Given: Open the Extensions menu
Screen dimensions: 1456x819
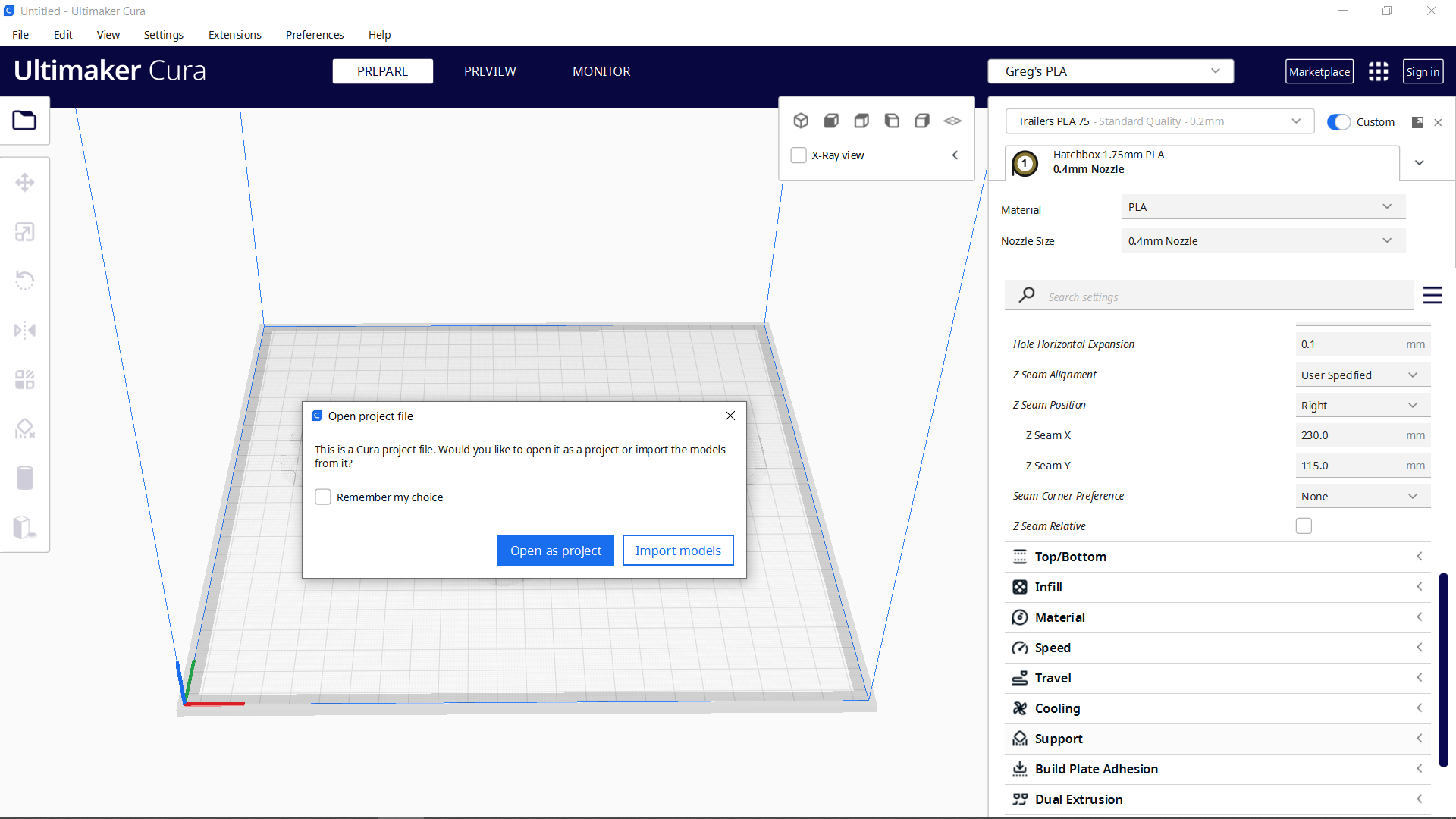Looking at the screenshot, I should [x=234, y=35].
